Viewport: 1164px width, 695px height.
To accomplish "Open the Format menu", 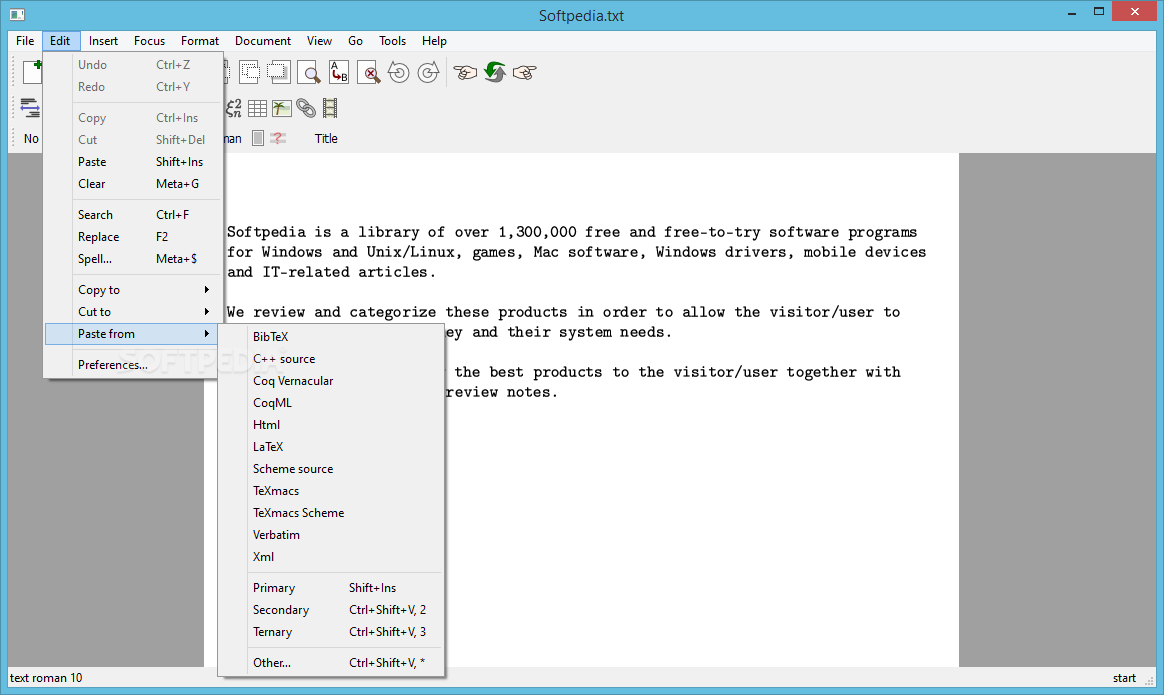I will [200, 41].
